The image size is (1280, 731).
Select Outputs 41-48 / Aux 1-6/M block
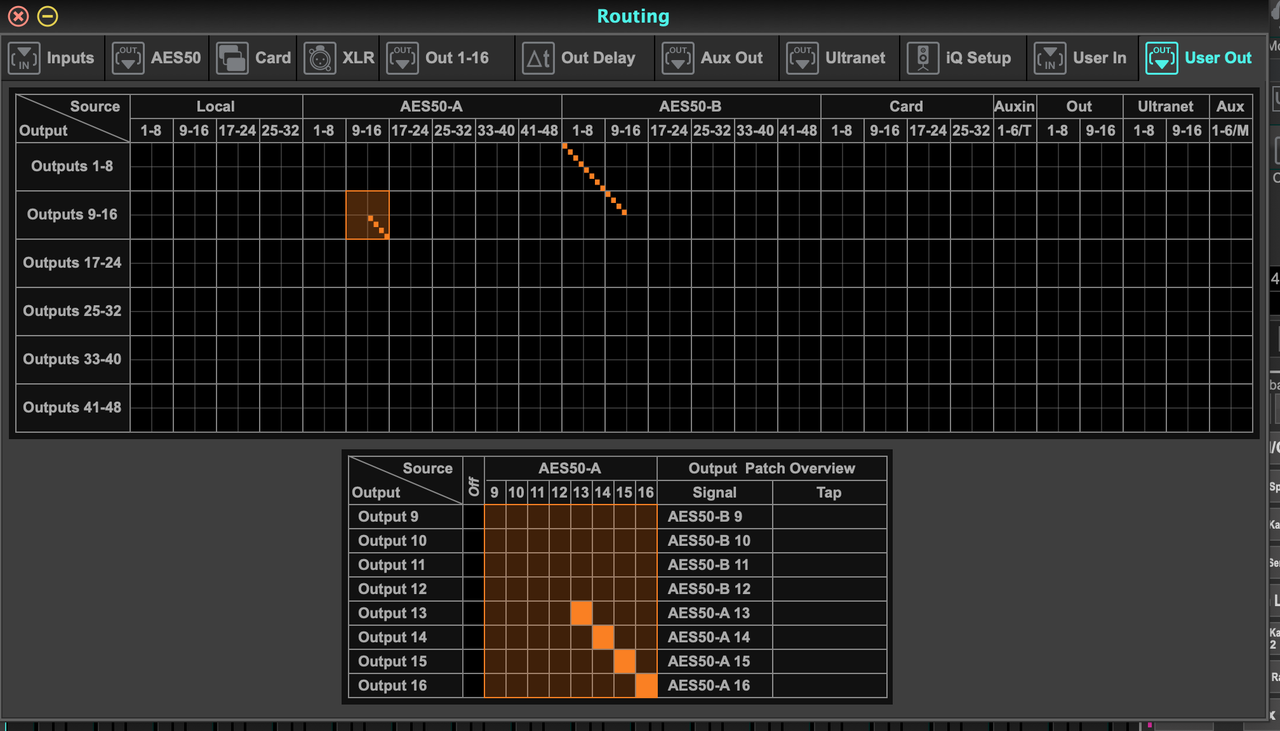[1230, 407]
